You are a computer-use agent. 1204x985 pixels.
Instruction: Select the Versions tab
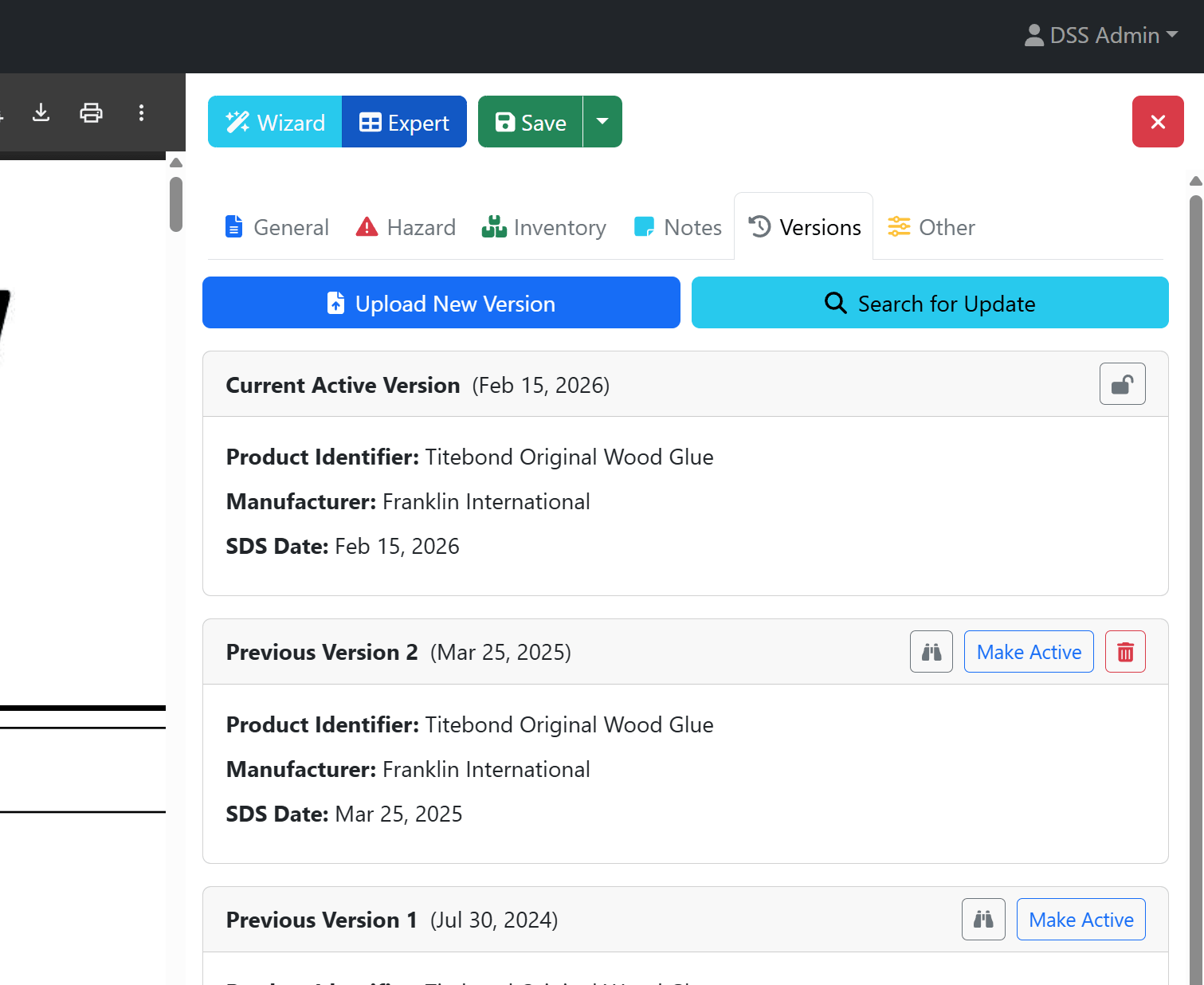click(804, 227)
